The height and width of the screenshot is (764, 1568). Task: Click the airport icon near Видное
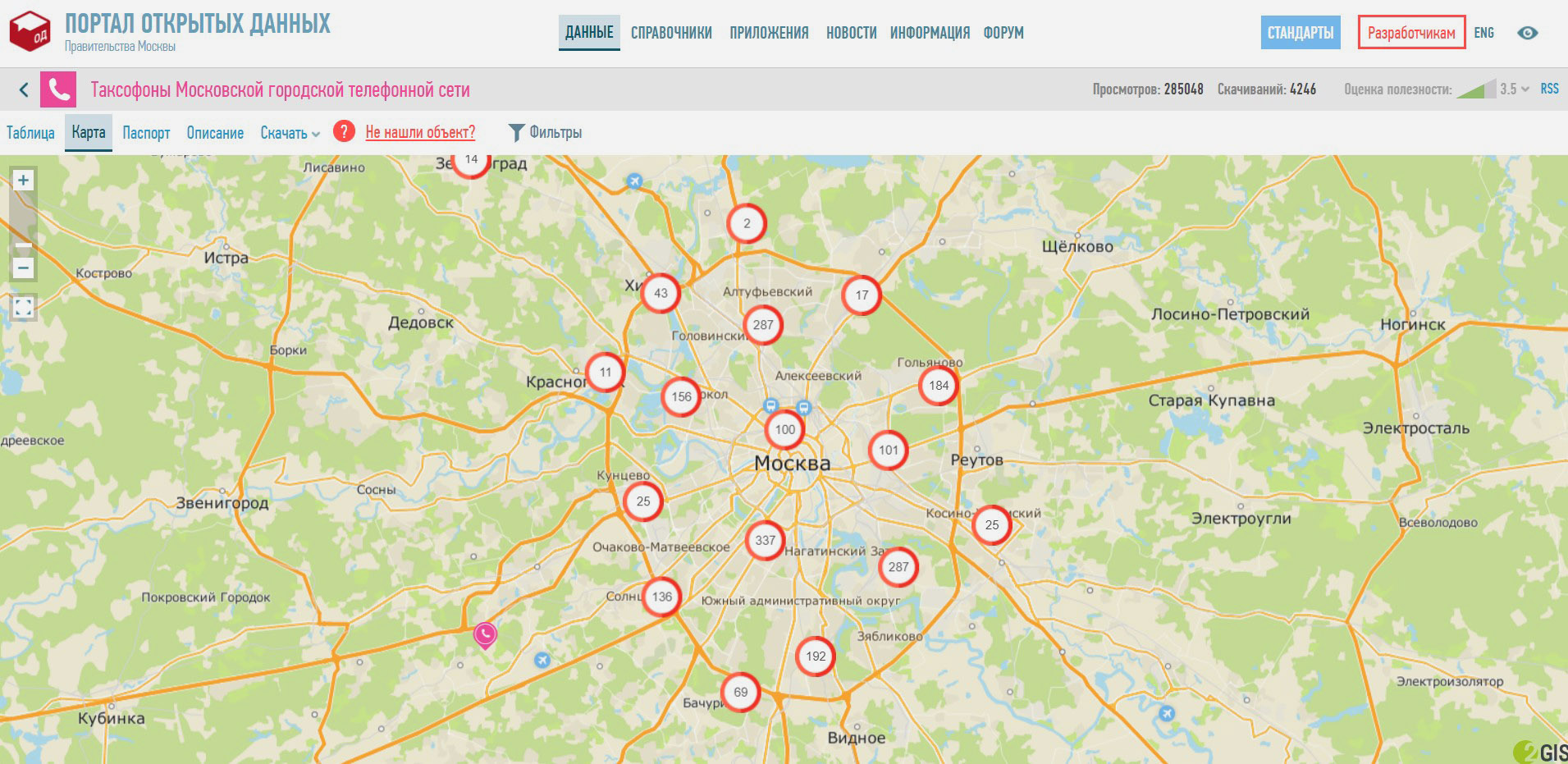[1167, 713]
